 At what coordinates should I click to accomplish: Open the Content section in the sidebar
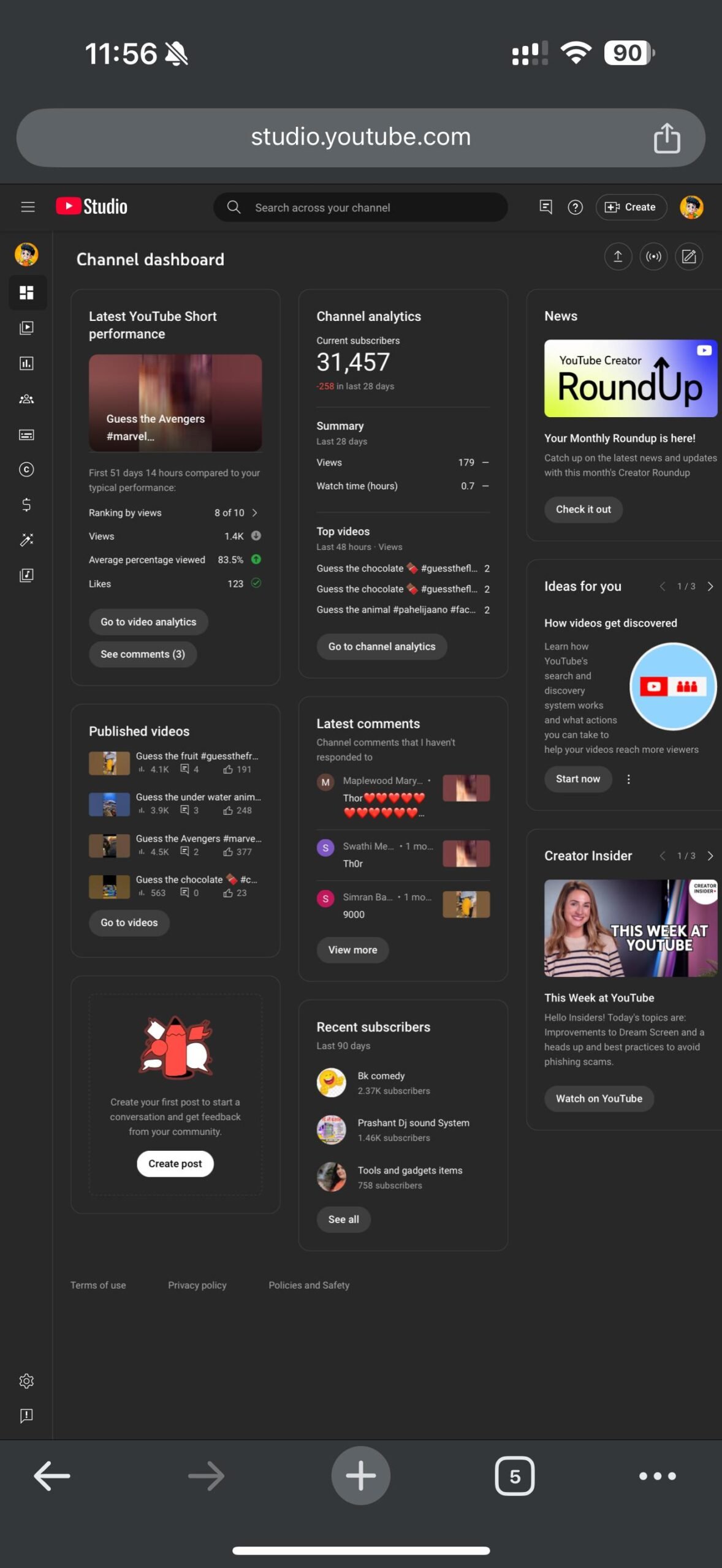26,328
